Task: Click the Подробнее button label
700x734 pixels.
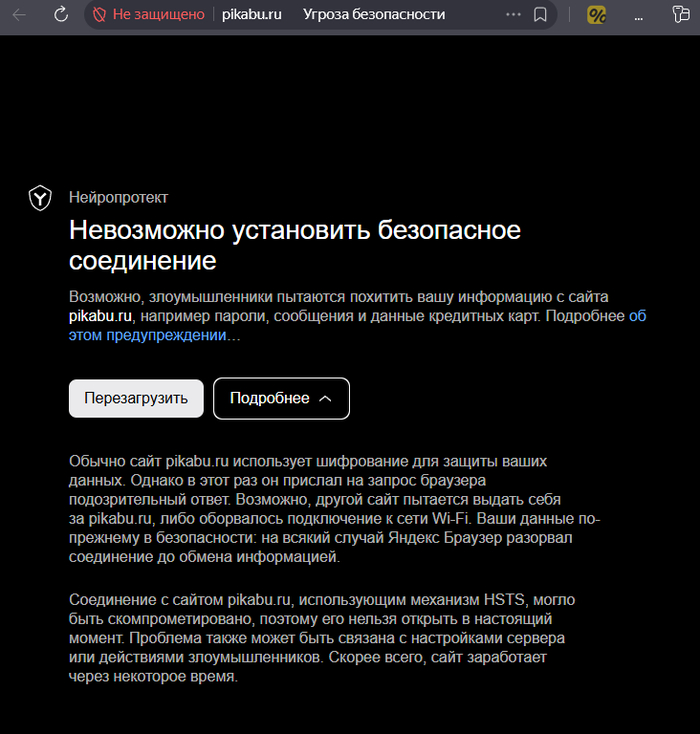Action: pyautogui.click(x=270, y=398)
